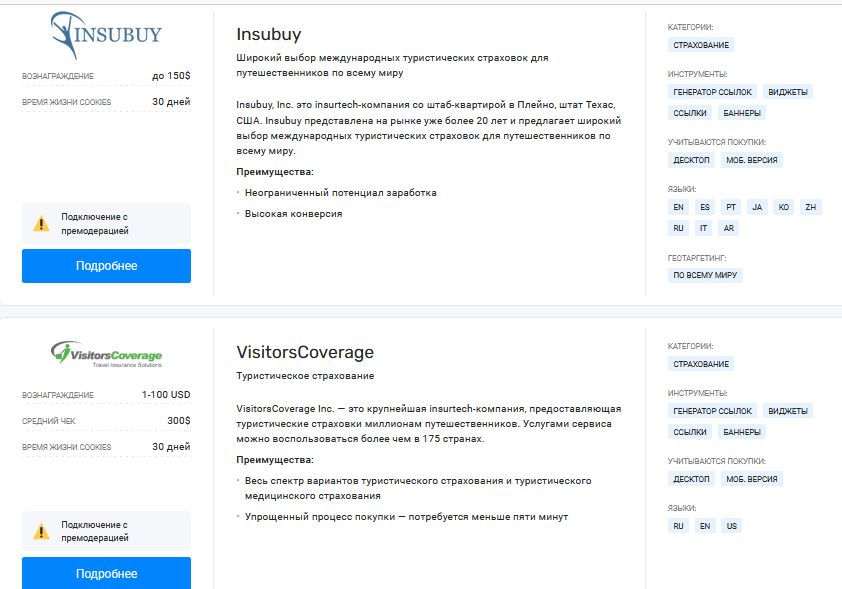The height and width of the screenshot is (589, 842).
Task: Click the warning icon in Insubuy card
Action: pyautogui.click(x=41, y=223)
